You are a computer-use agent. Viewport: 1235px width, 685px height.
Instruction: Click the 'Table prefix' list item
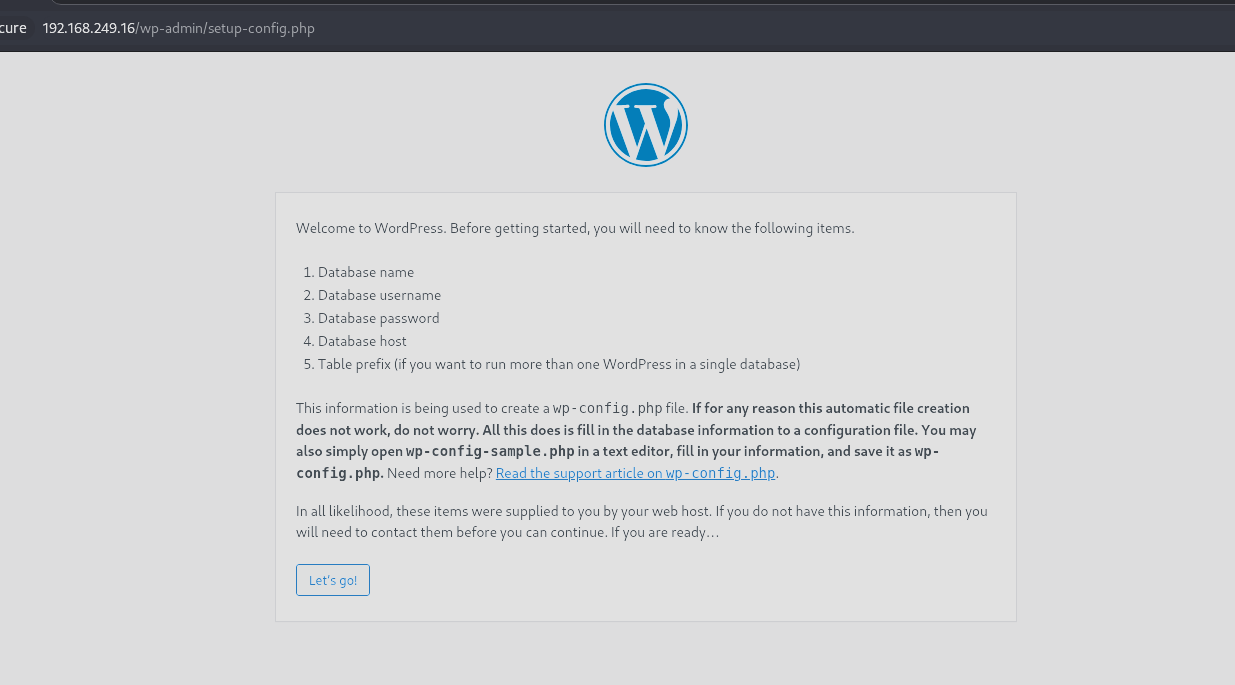coord(559,364)
